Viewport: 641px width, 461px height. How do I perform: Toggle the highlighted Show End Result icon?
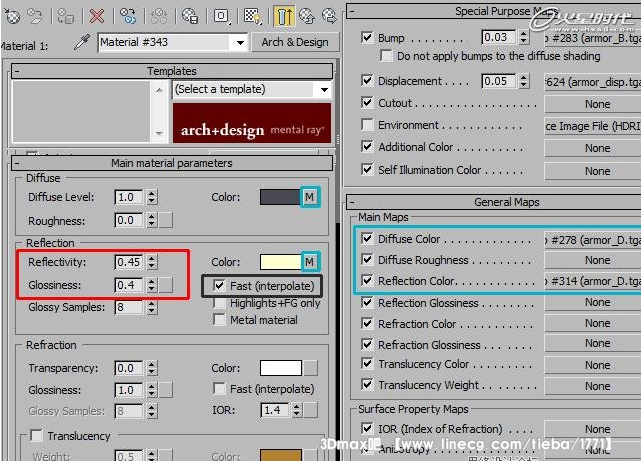[284, 16]
